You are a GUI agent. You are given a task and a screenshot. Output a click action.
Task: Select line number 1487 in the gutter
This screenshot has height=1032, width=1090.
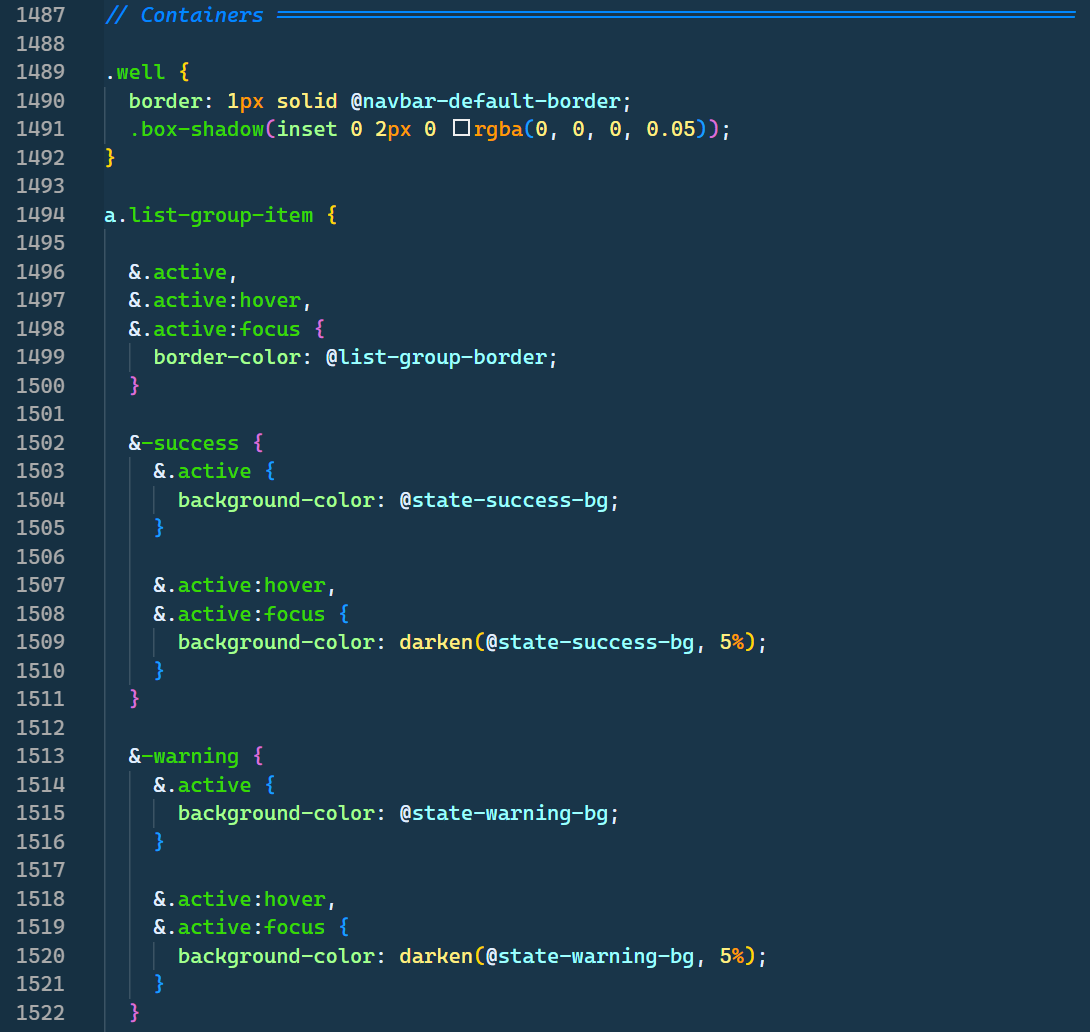tap(41, 15)
